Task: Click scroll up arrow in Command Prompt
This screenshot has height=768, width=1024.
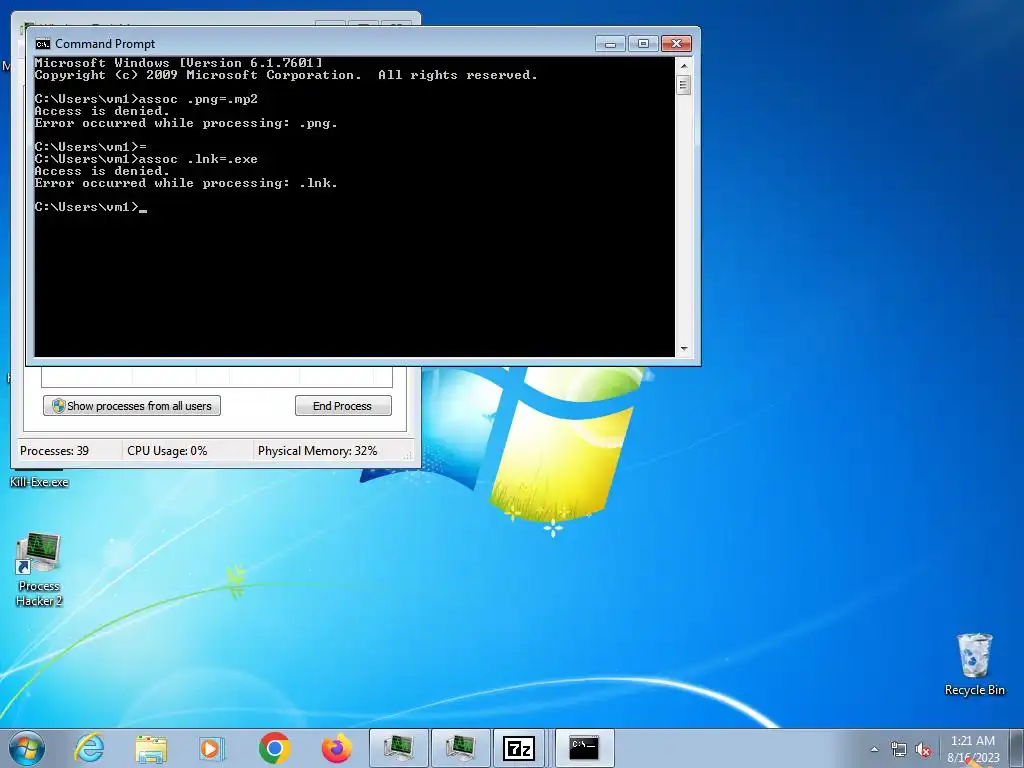Action: [x=684, y=66]
